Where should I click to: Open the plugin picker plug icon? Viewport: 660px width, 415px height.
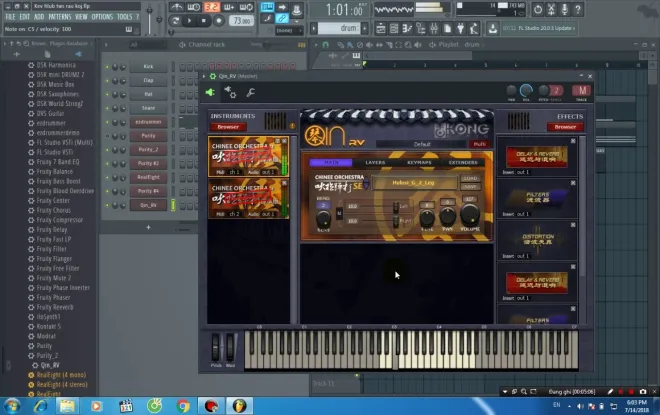pos(461,29)
